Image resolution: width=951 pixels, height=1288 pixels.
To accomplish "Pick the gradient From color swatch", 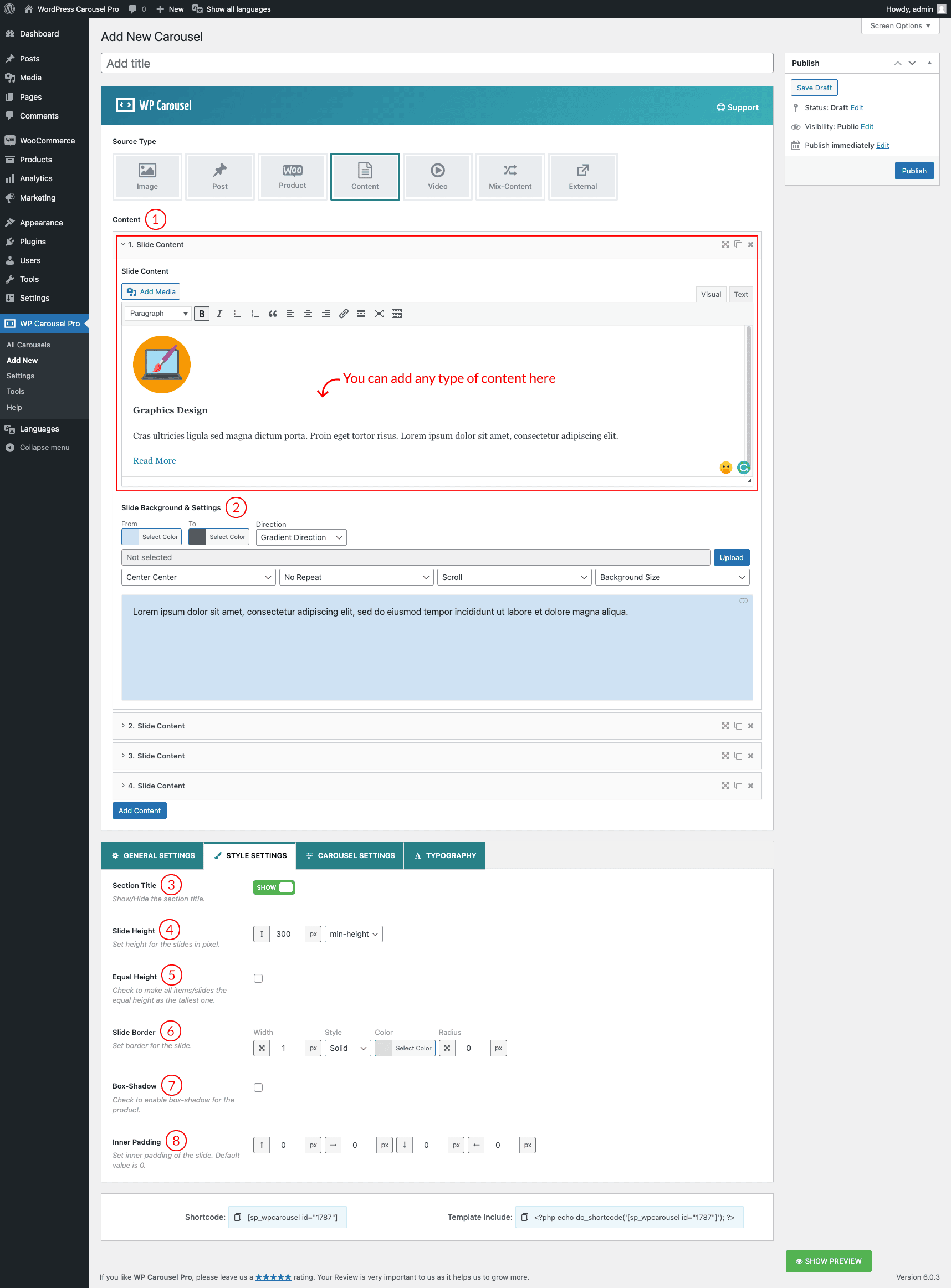I will pyautogui.click(x=131, y=537).
